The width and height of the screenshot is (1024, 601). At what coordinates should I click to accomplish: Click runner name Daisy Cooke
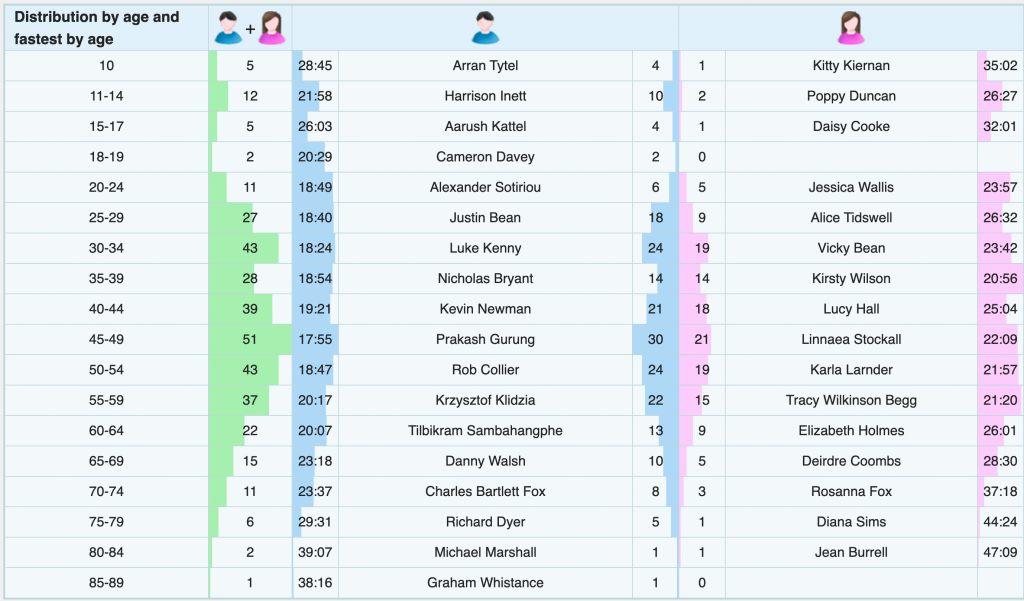(x=851, y=126)
